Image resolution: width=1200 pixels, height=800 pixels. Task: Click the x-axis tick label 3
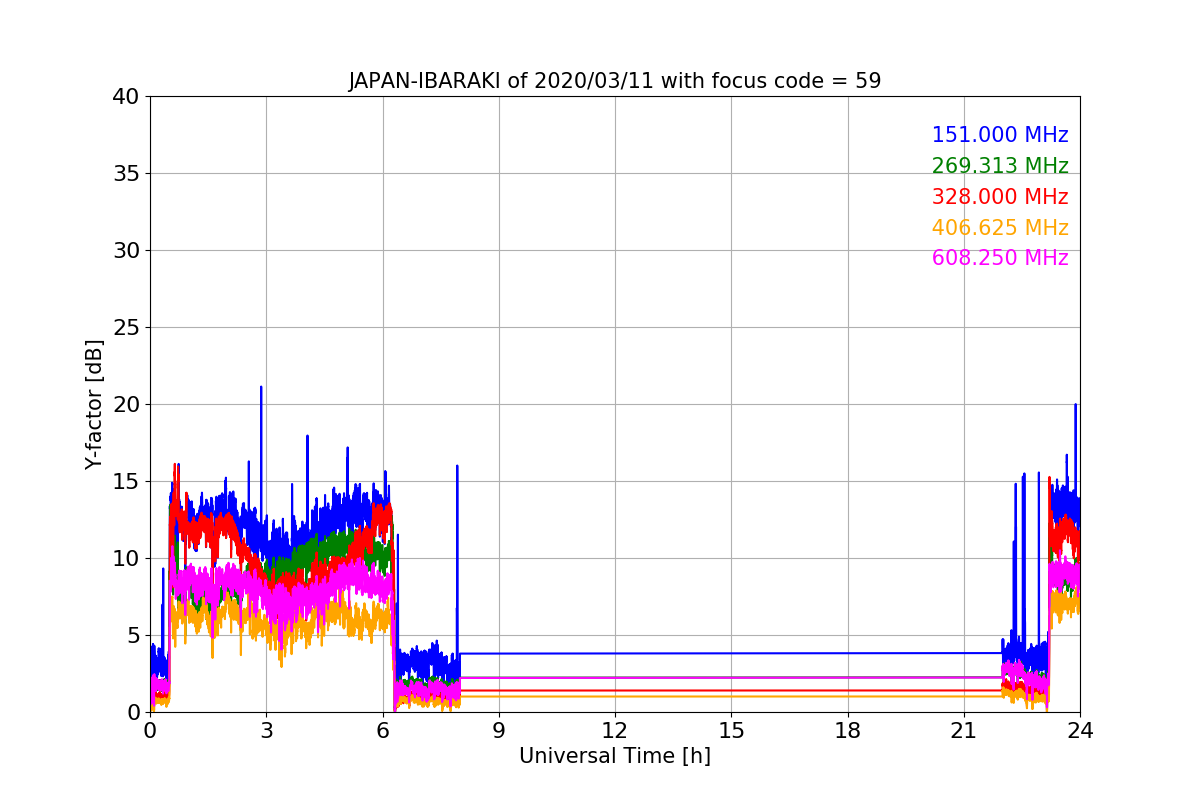[266, 730]
